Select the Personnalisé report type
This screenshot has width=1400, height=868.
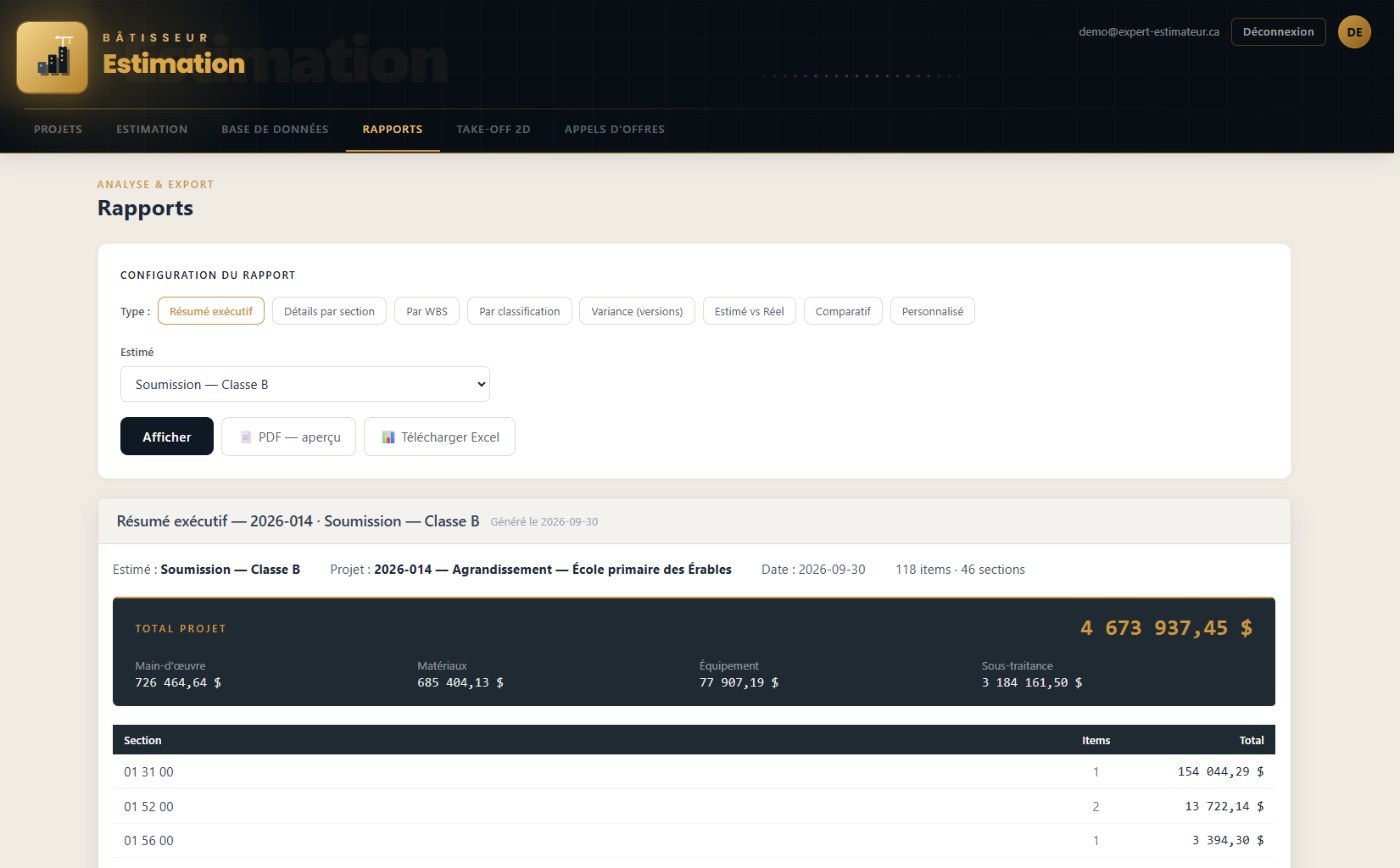tap(932, 311)
